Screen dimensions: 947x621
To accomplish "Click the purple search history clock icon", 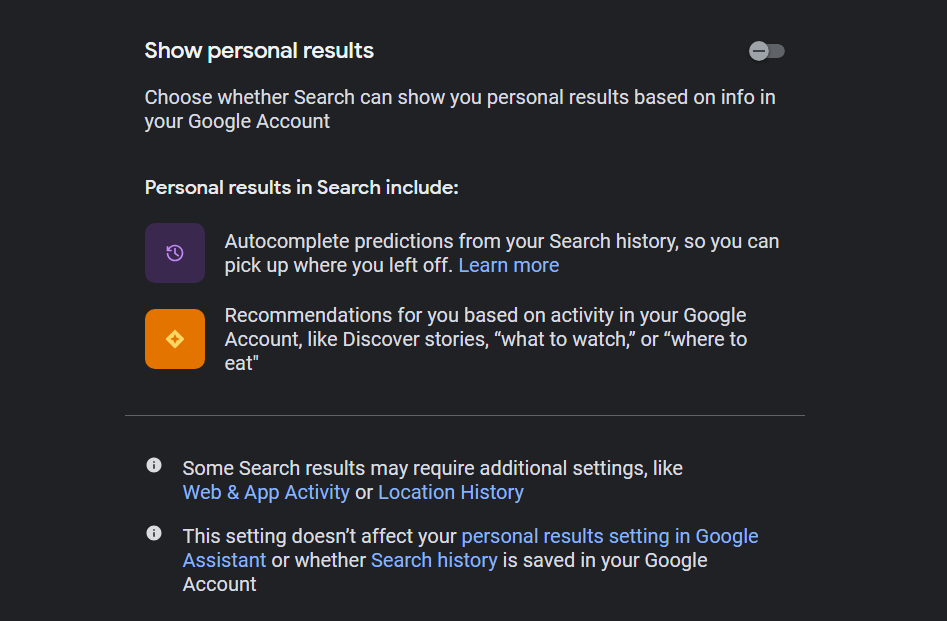I will pos(175,253).
